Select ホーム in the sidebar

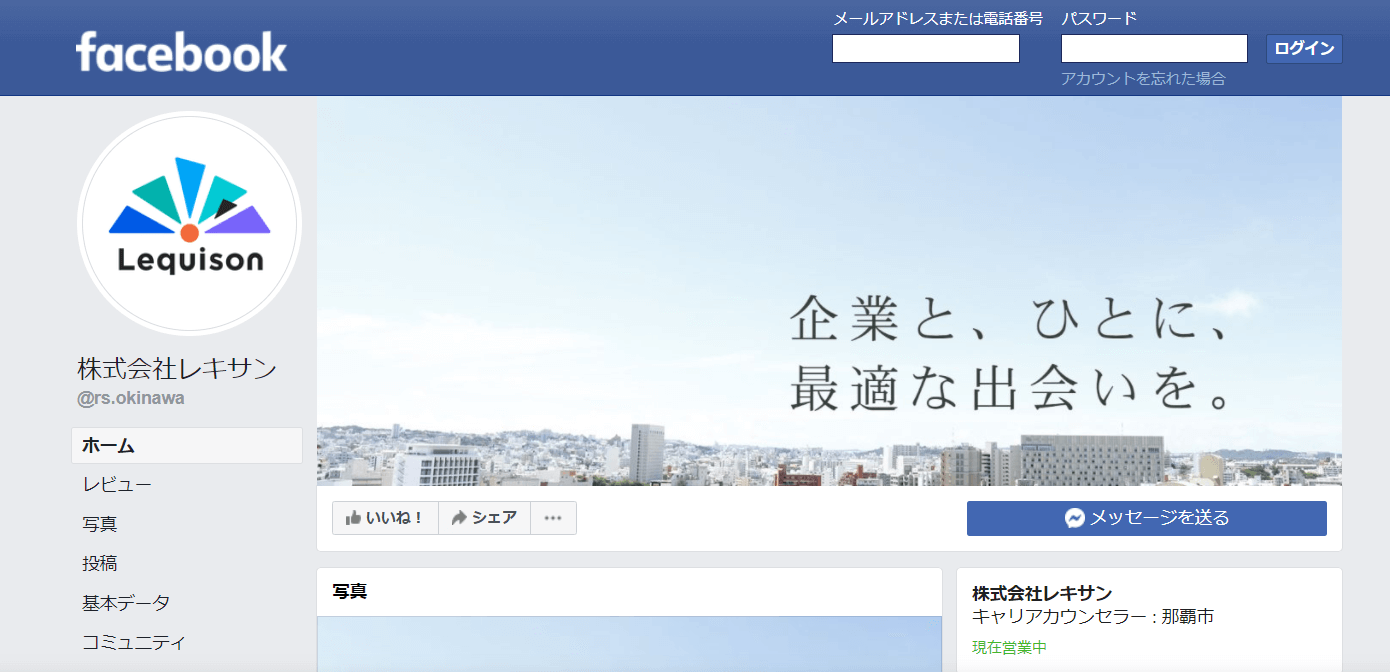[x=187, y=446]
